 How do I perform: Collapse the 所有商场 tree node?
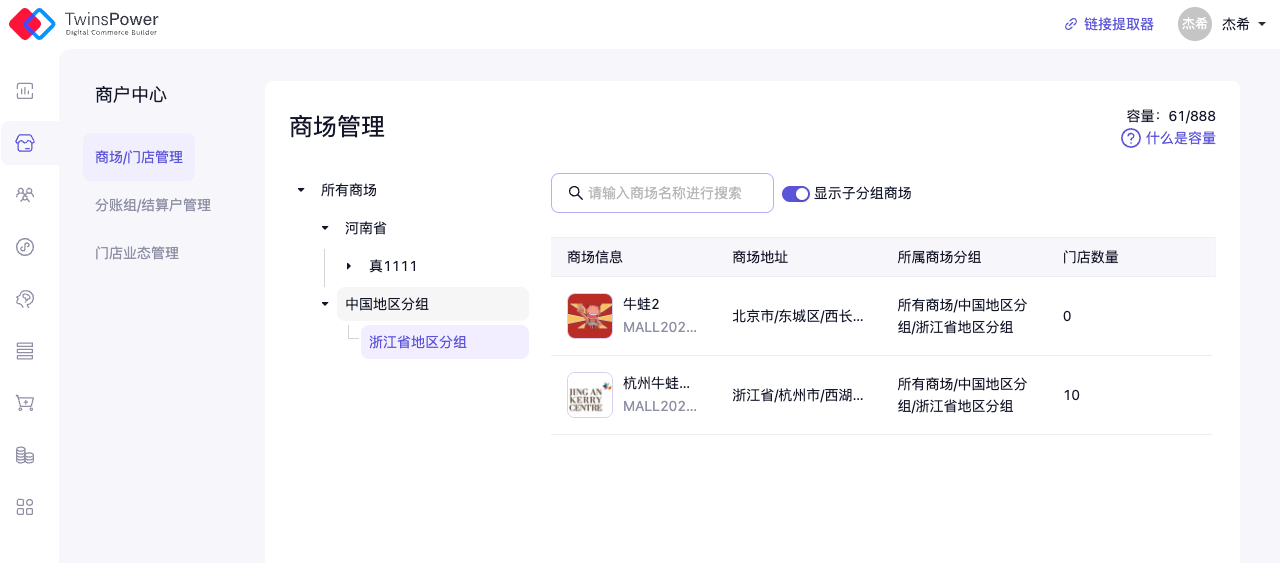[301, 190]
